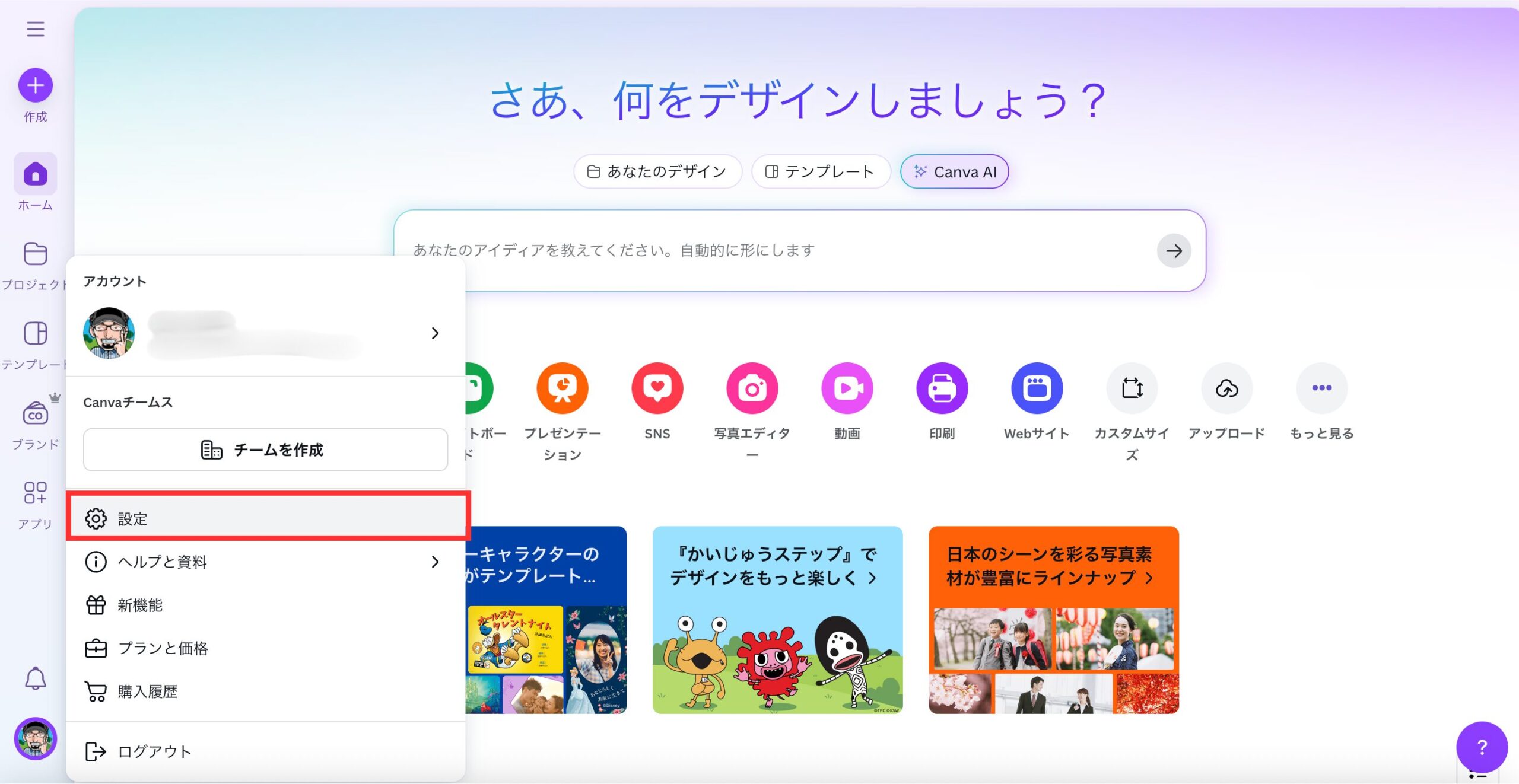Open Projects folder icon in sidebar
1519x784 pixels.
[35, 254]
